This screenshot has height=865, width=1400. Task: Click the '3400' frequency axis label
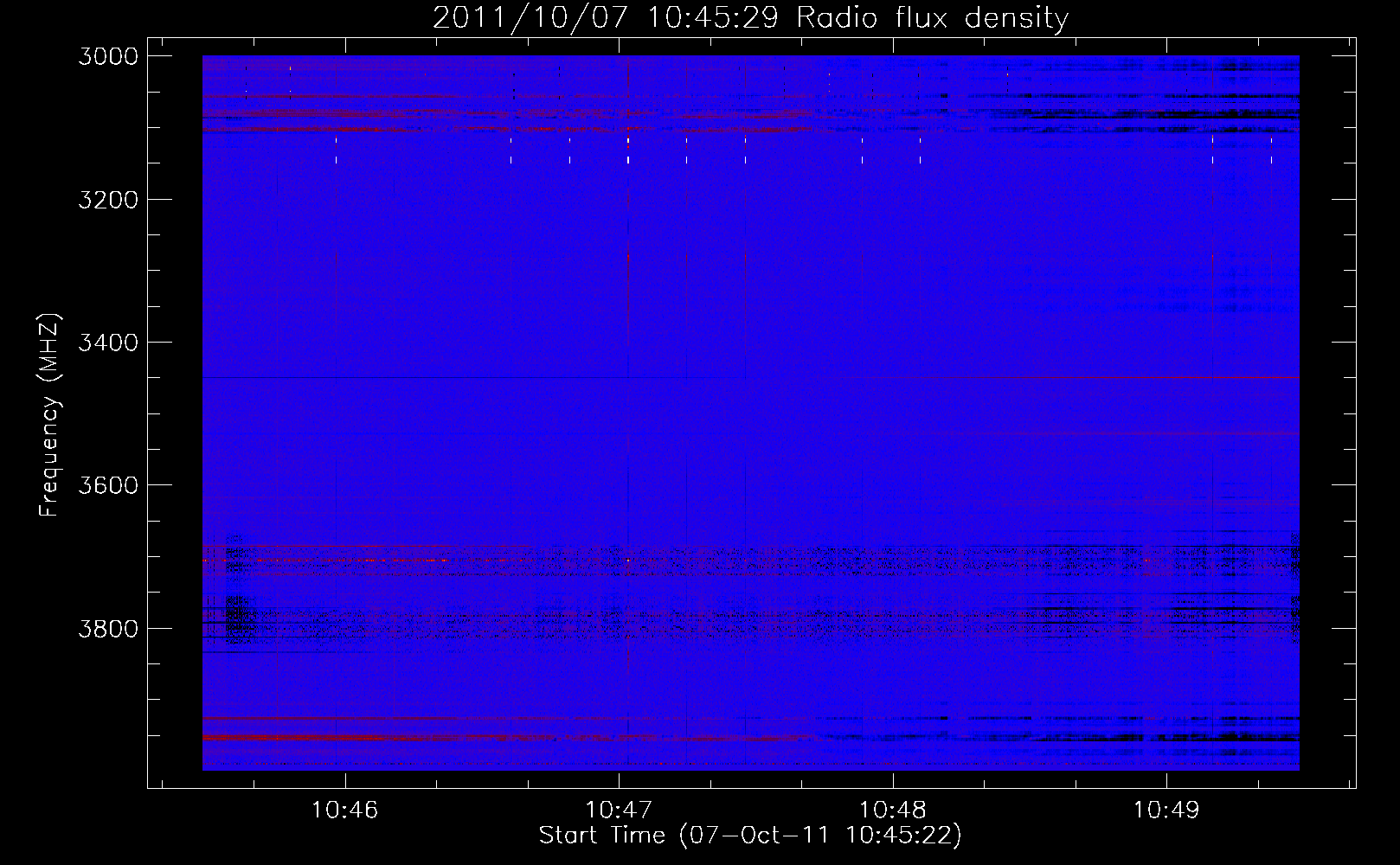point(108,343)
